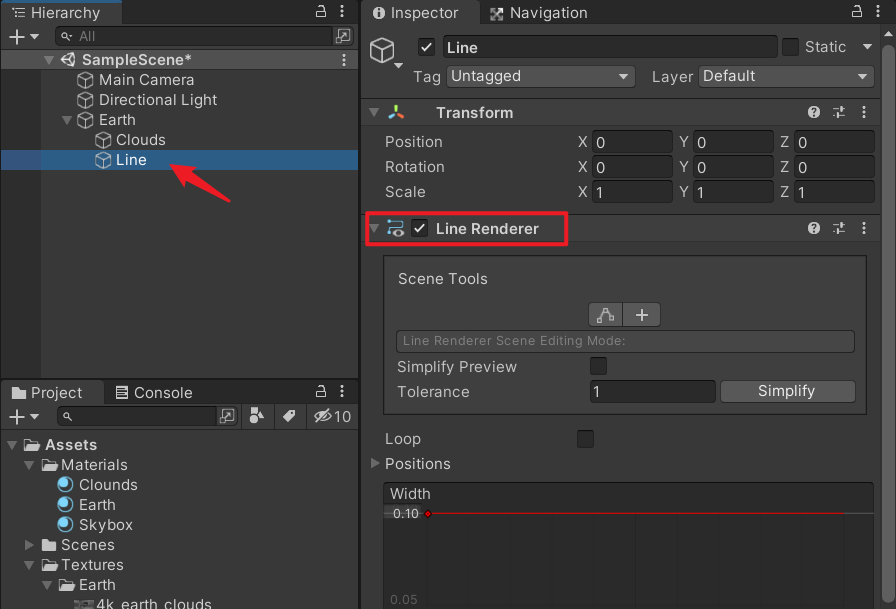Open the SampleScene three-dot options menu
Image resolution: width=896 pixels, height=609 pixels.
343,59
